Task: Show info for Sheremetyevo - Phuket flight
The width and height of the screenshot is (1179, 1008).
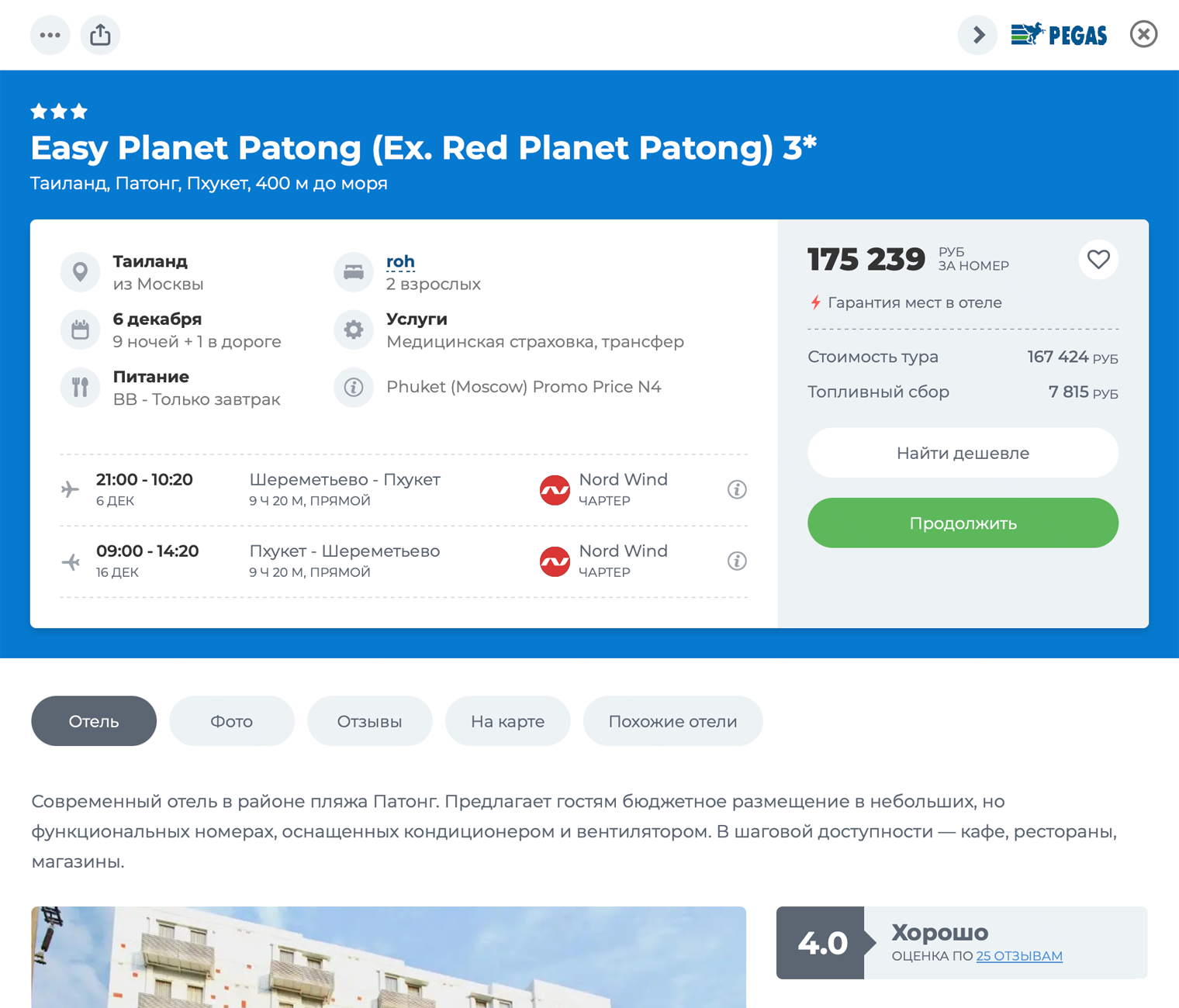Action: [737, 489]
